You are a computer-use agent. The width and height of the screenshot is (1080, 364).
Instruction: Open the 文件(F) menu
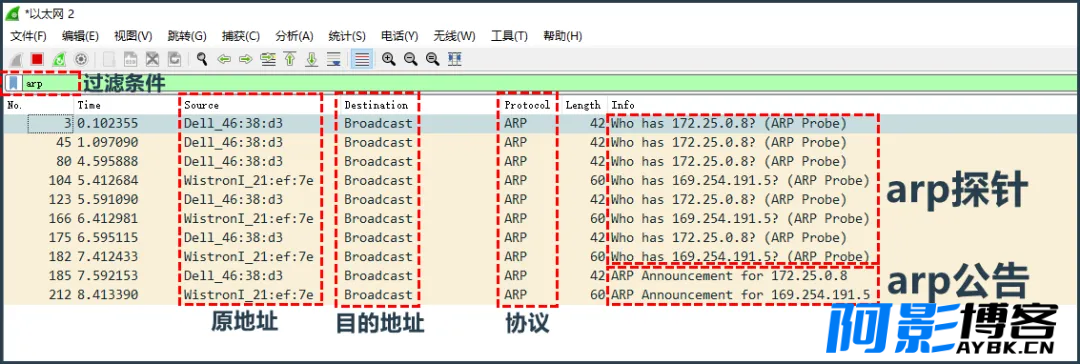click(28, 36)
